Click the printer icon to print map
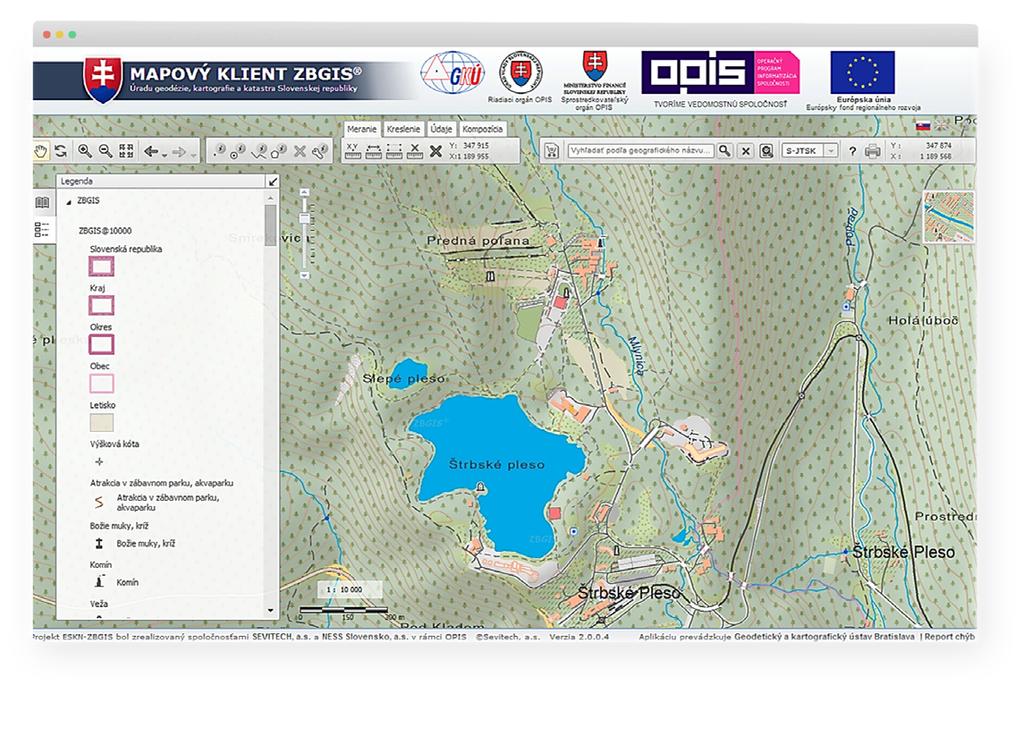 (872, 152)
